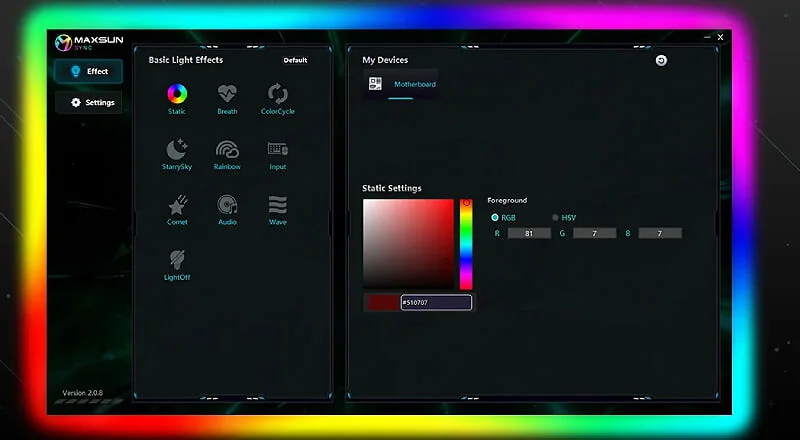Switch to HSV color mode
Viewport: 800px width, 440px height.
pyautogui.click(x=555, y=217)
